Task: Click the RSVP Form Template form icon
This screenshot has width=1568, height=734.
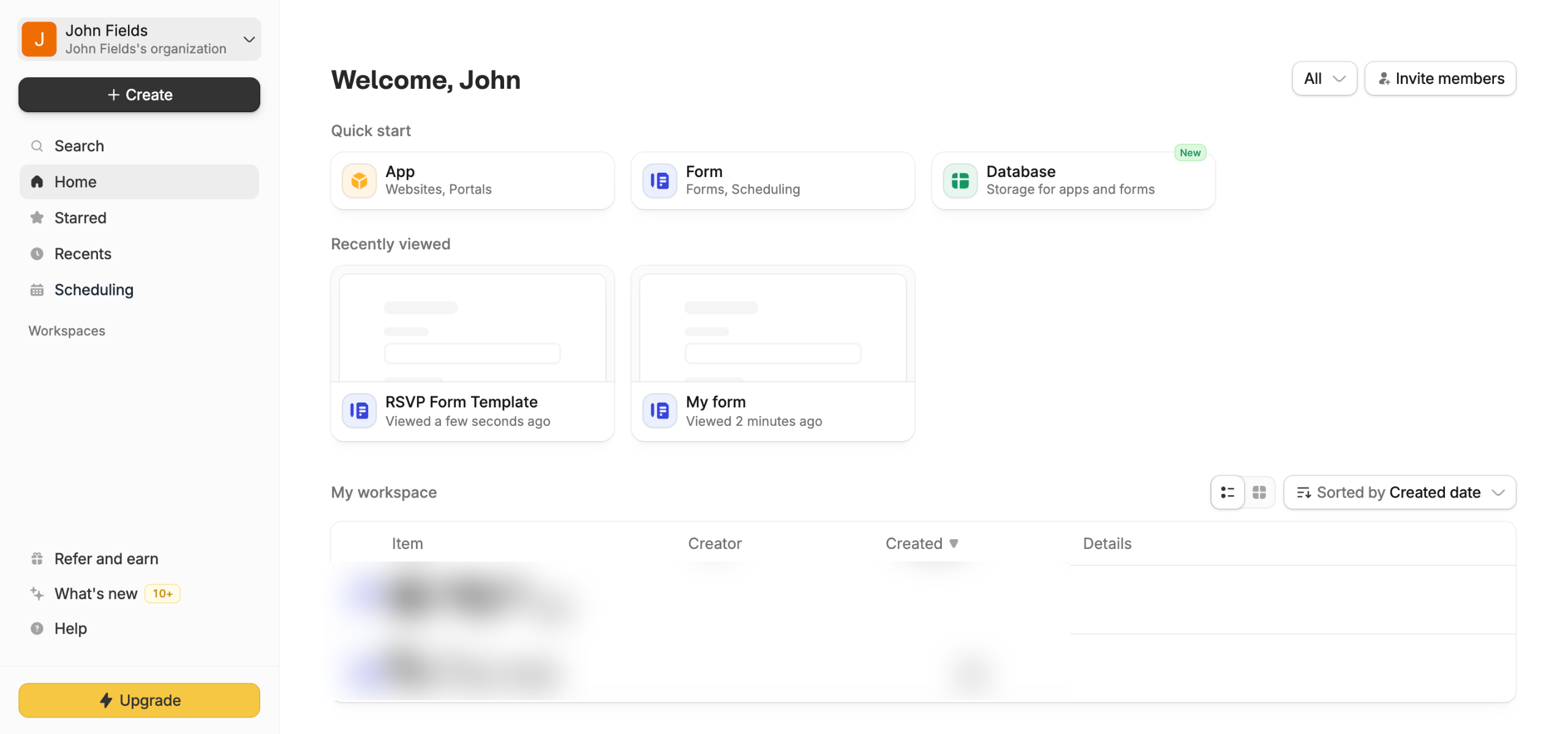Action: point(359,411)
